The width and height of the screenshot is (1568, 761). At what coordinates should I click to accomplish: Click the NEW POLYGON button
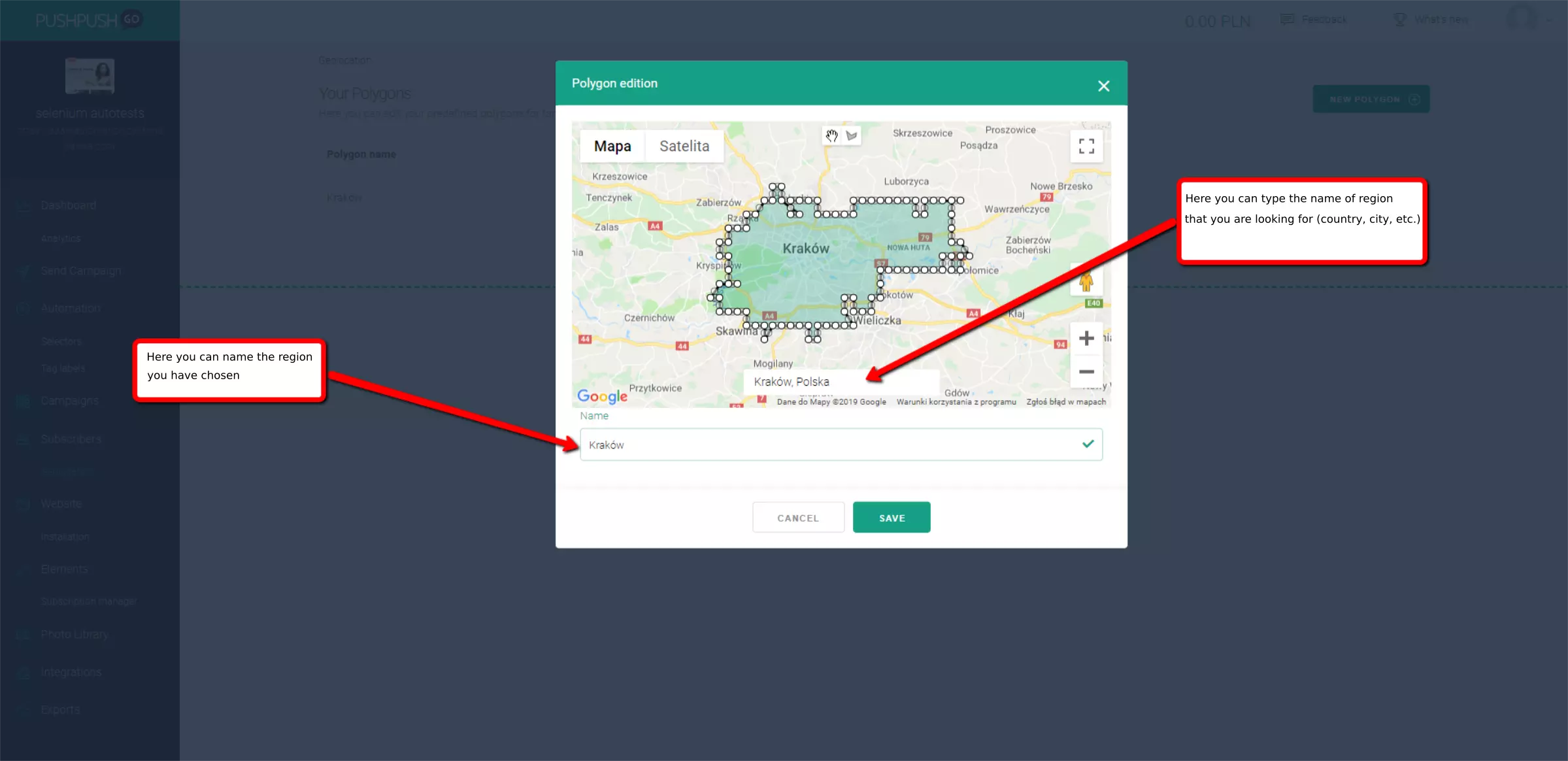(1371, 99)
